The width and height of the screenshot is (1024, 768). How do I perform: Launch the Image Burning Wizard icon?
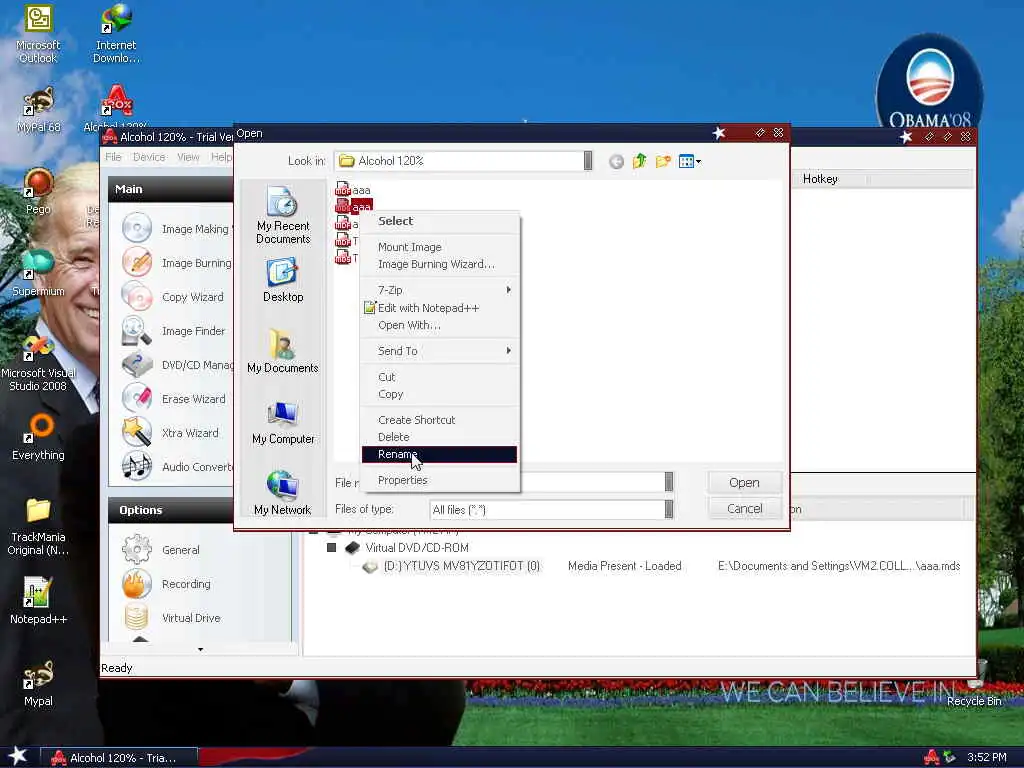tap(137, 263)
